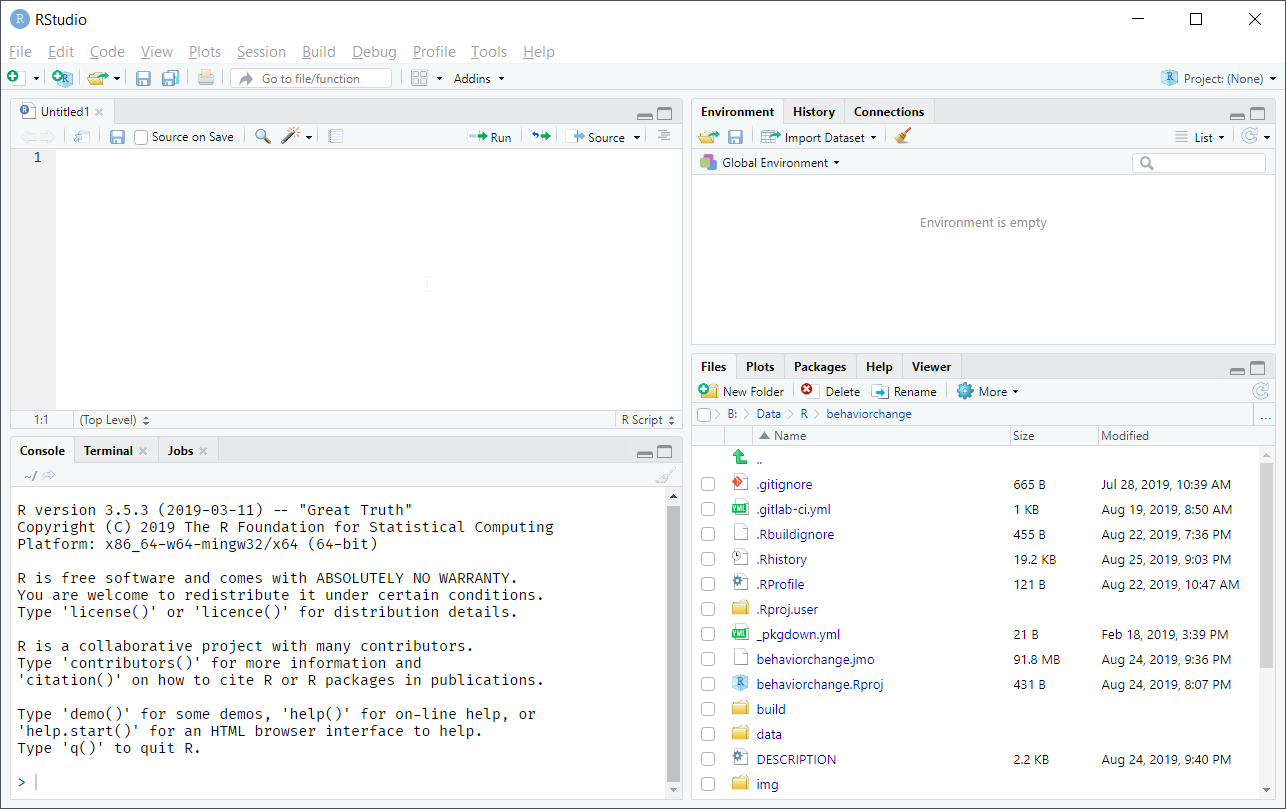
Task: Click the Run button
Action: pos(490,137)
